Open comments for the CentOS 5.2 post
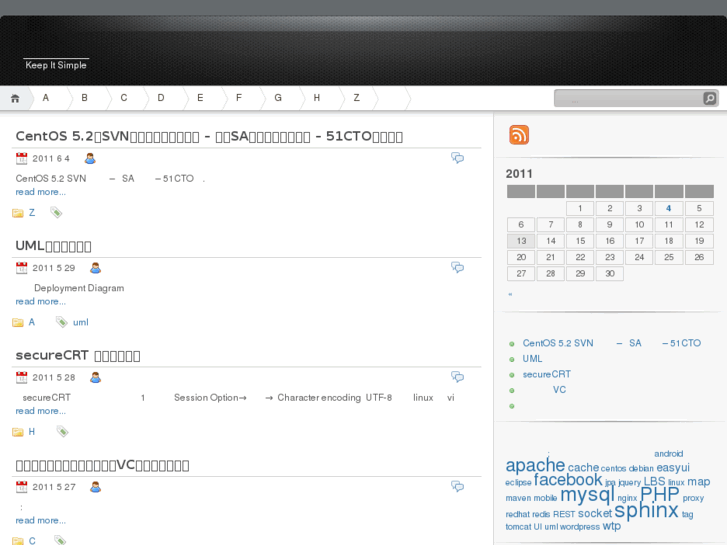Screen dimensions: 727x545 (457, 158)
